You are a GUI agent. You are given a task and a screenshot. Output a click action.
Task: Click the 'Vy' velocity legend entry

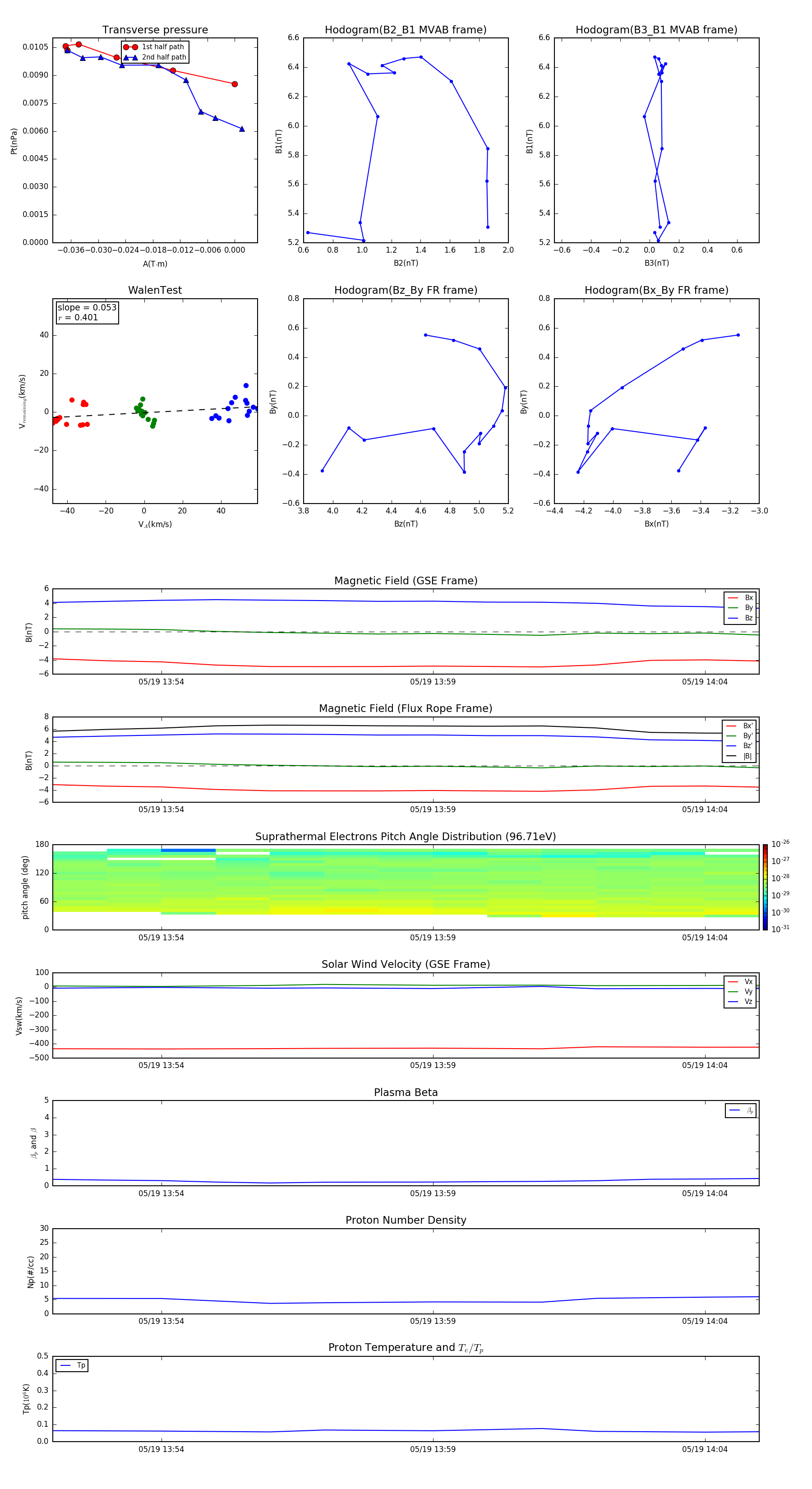pyautogui.click(x=740, y=991)
